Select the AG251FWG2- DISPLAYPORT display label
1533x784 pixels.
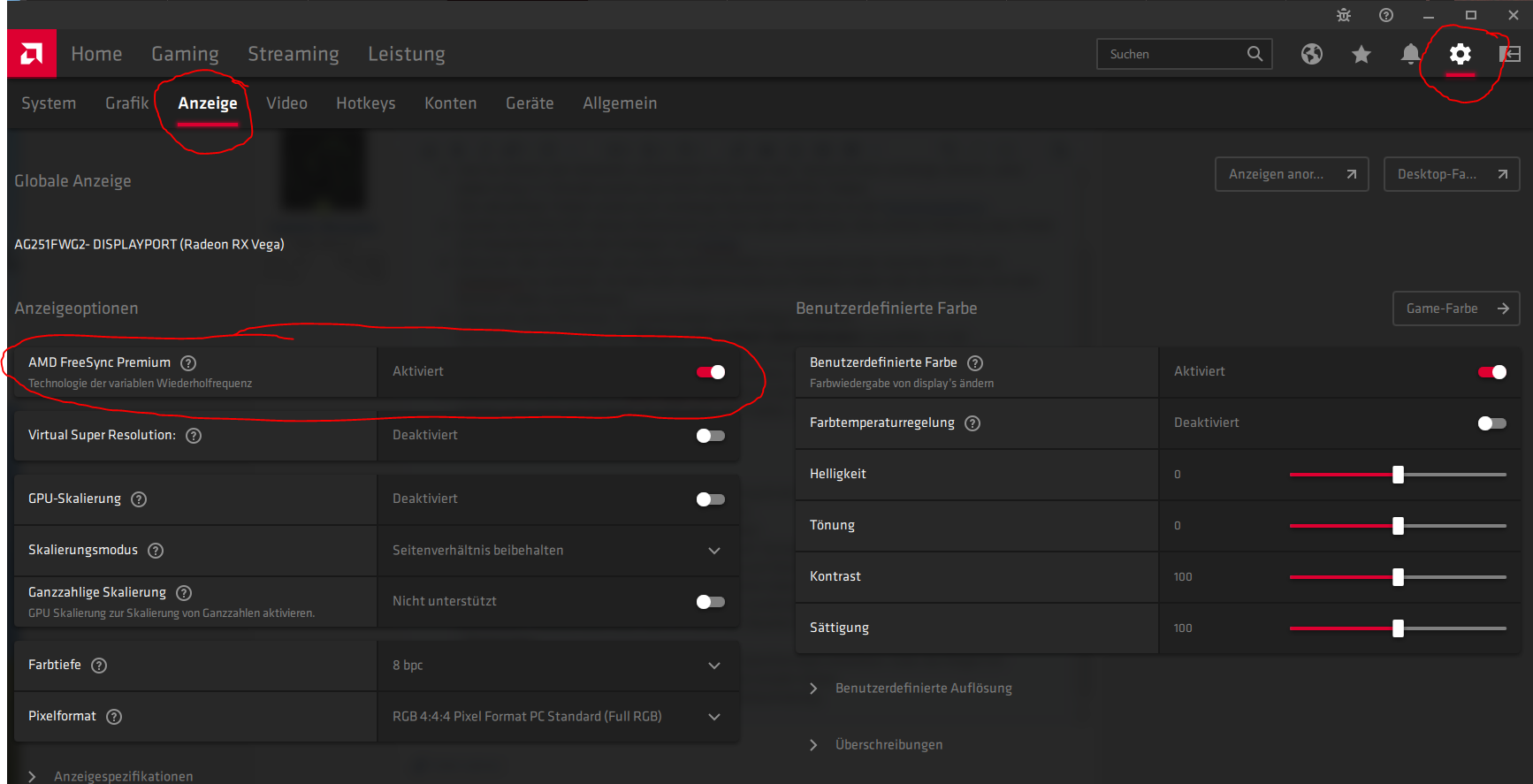point(149,245)
